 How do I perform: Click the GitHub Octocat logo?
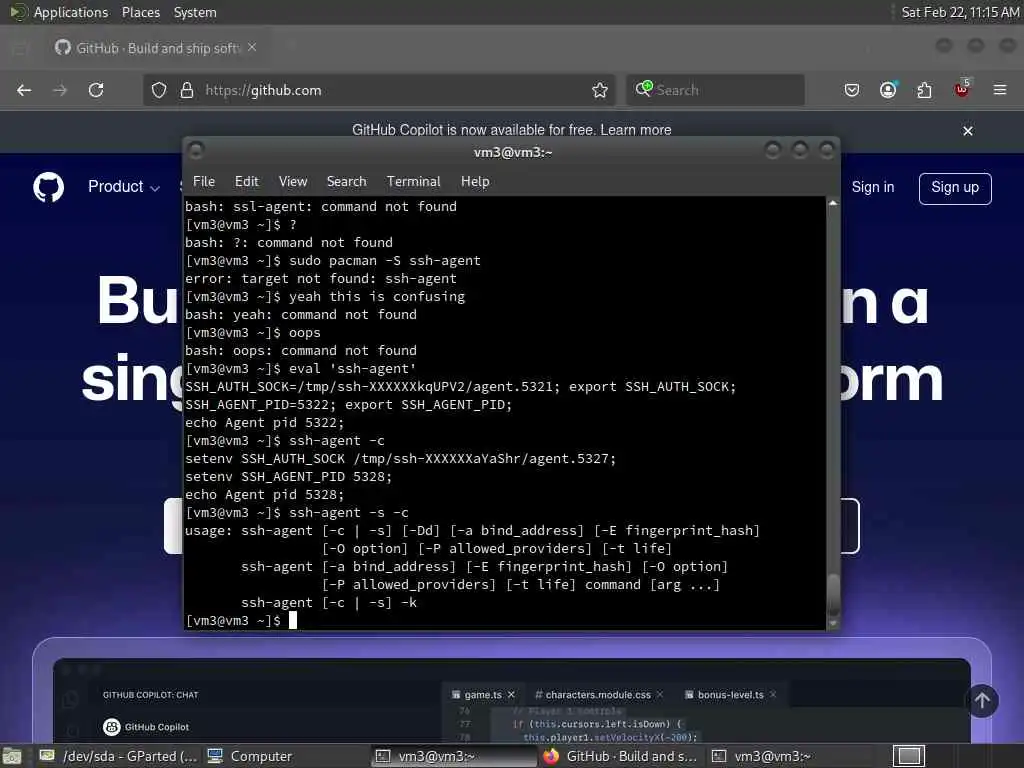coord(48,187)
